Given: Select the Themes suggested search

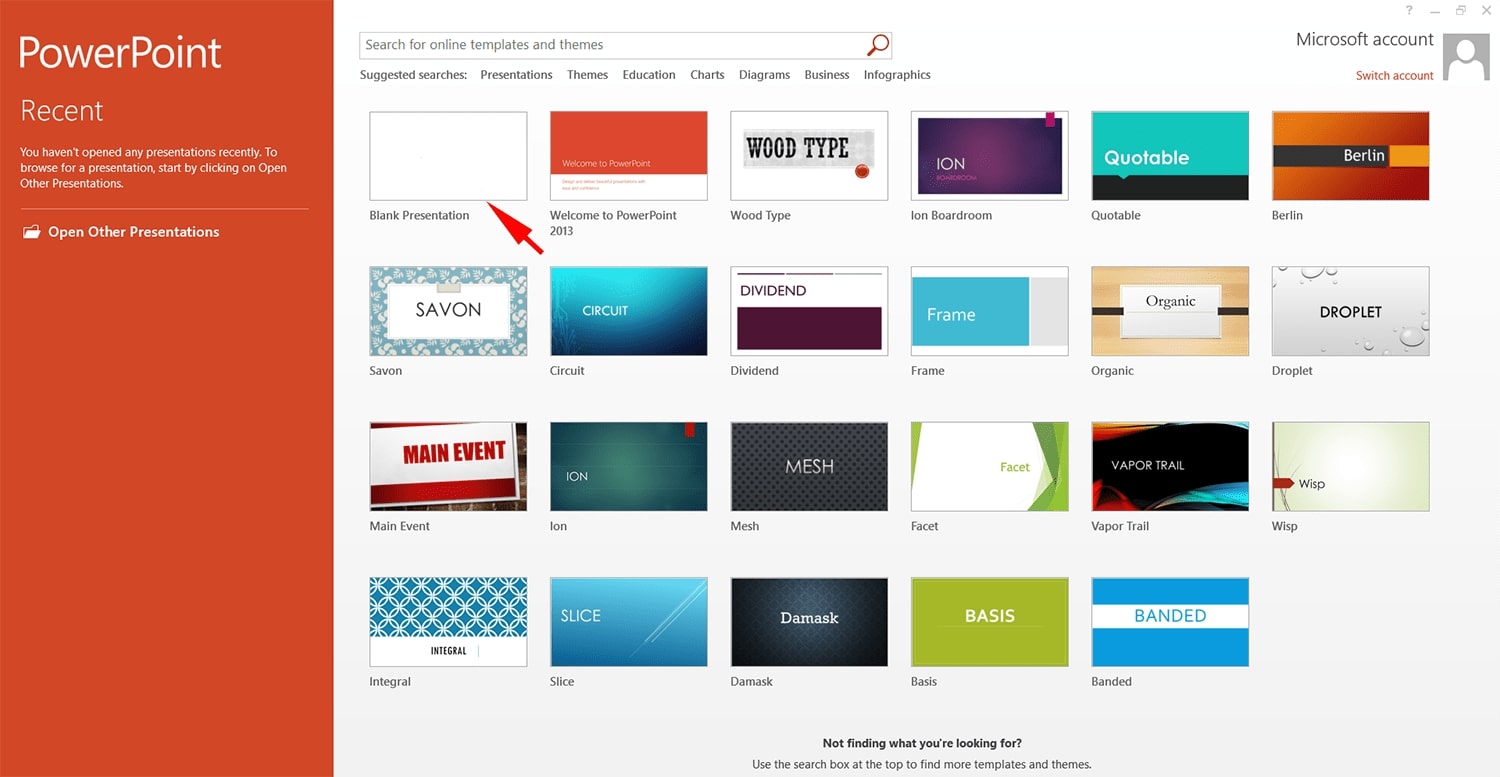Looking at the screenshot, I should coord(587,75).
